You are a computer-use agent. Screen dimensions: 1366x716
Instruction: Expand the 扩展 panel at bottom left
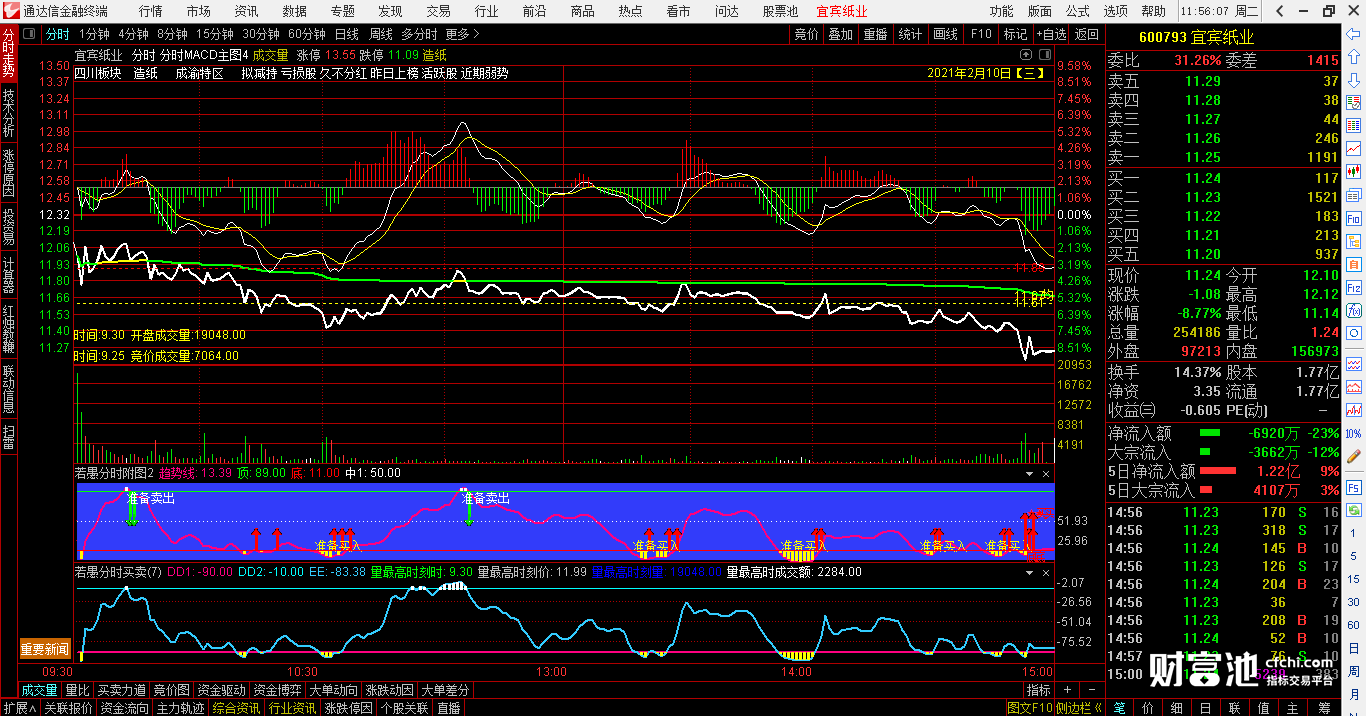[x=20, y=708]
